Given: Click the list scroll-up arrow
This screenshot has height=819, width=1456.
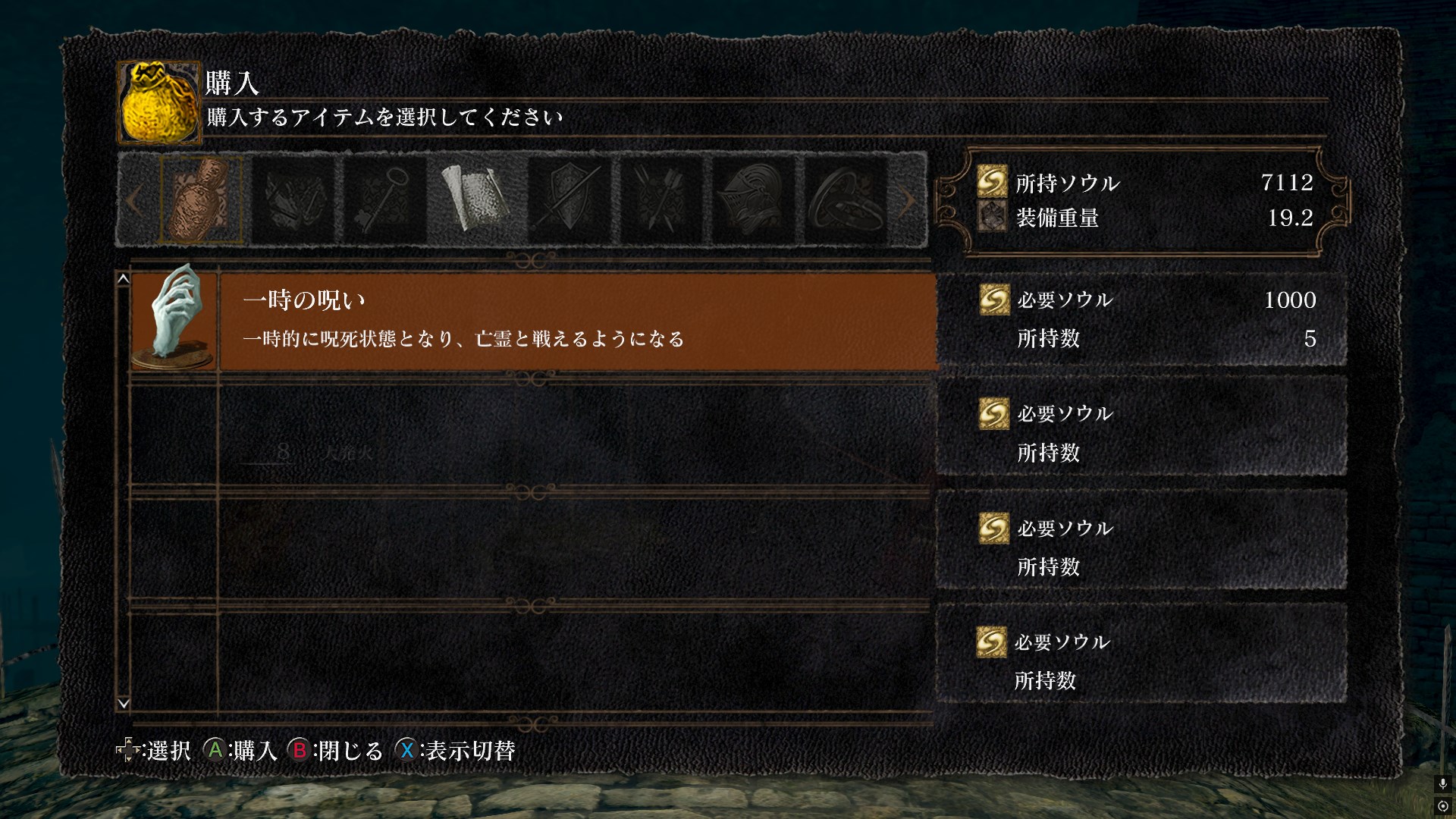Looking at the screenshot, I should click(124, 279).
